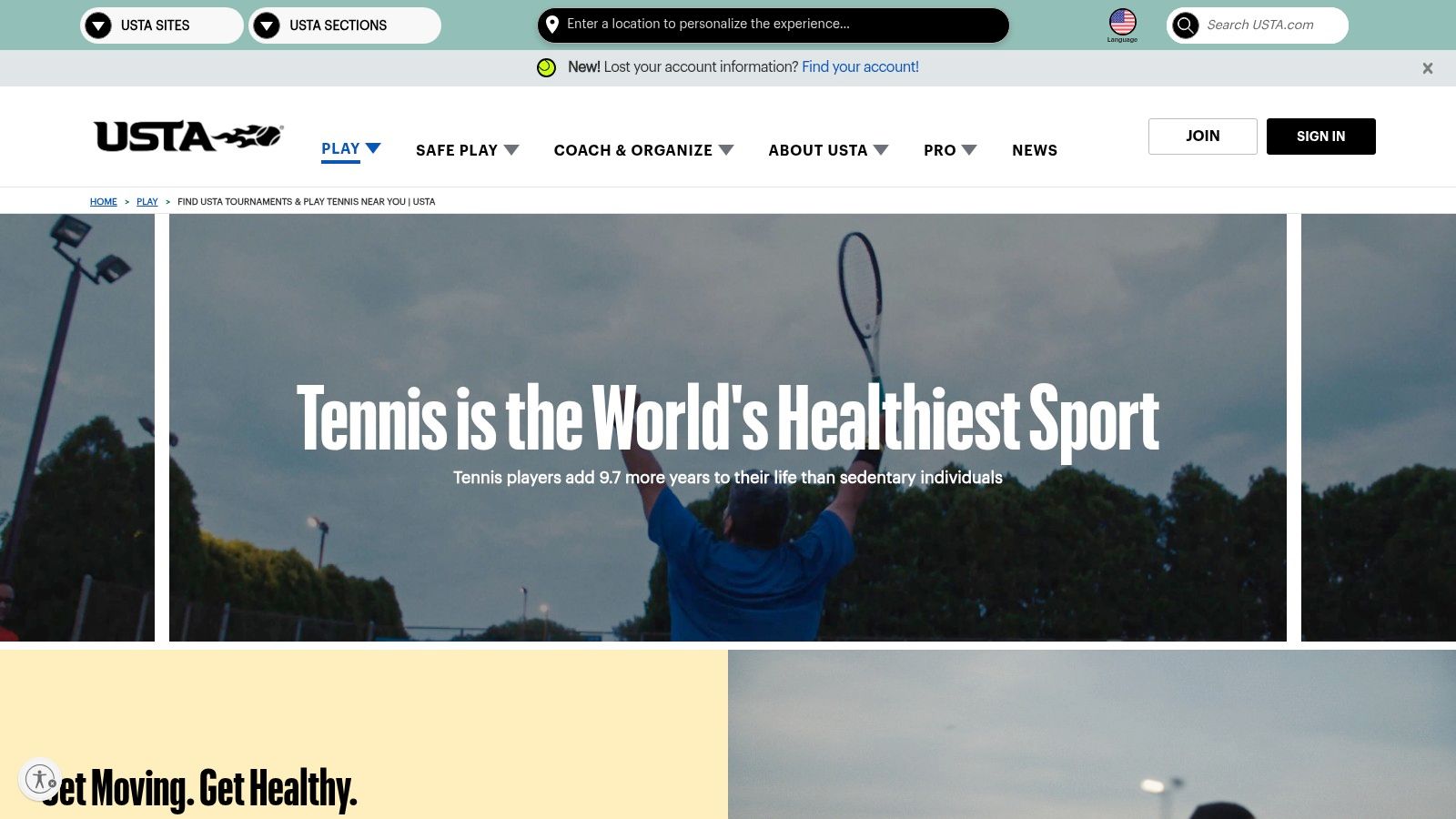Viewport: 1456px width, 819px height.
Task: Expand the About USTA menu
Action: coord(828,150)
